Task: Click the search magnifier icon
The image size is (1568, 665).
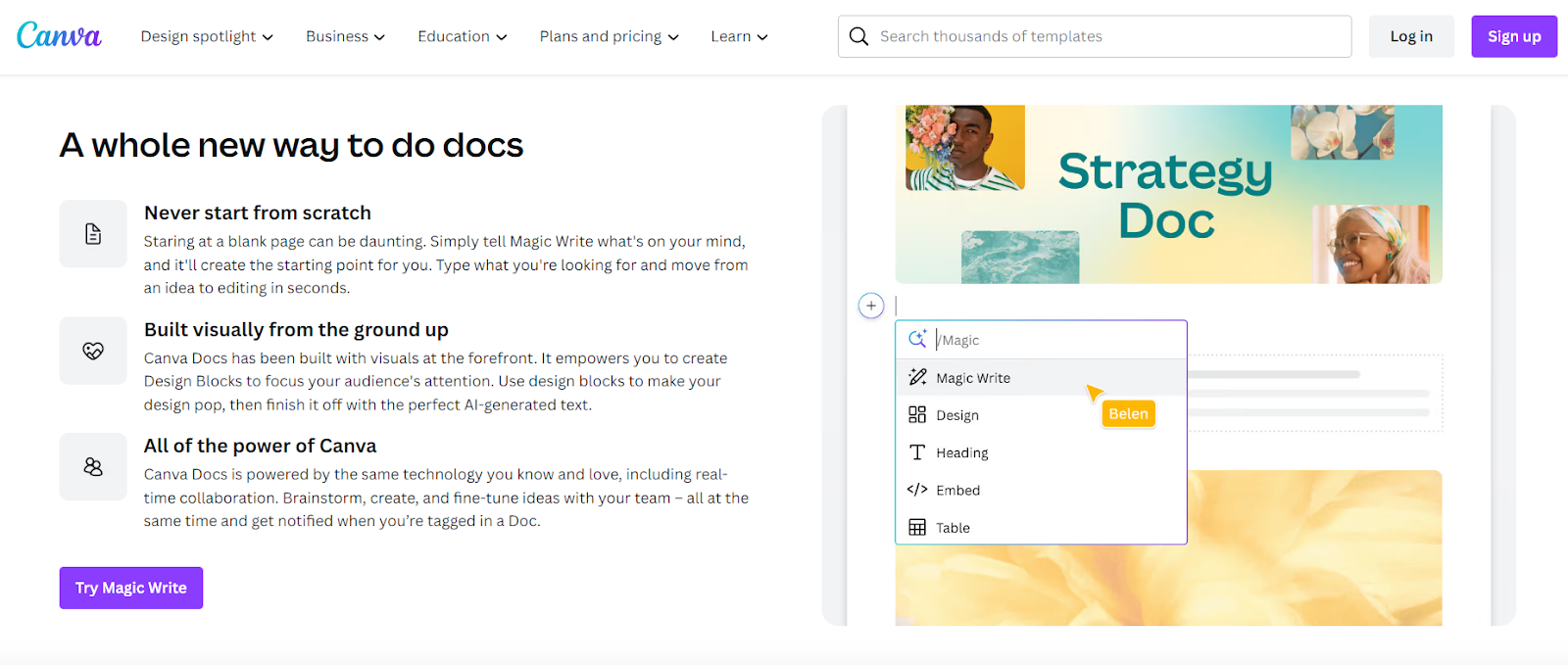Action: point(858,36)
